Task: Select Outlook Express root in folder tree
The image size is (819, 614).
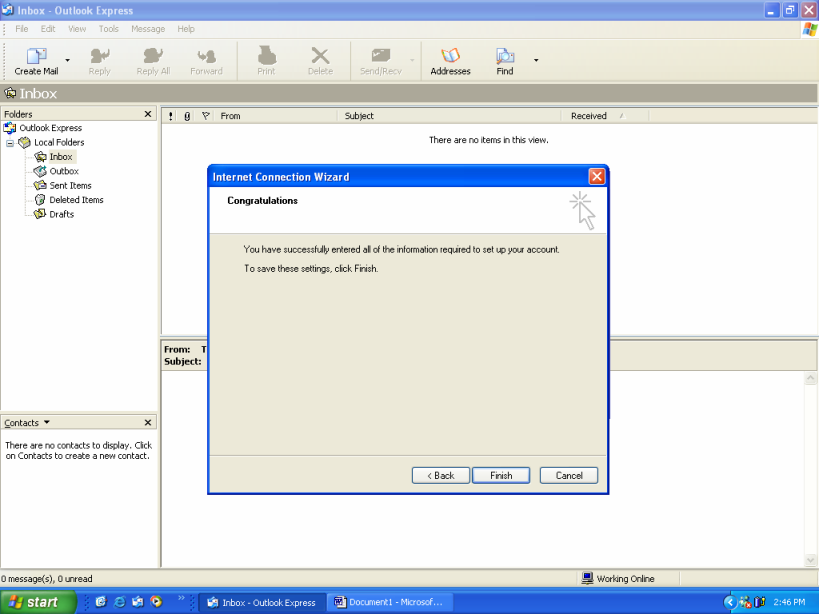Action: (x=43, y=128)
